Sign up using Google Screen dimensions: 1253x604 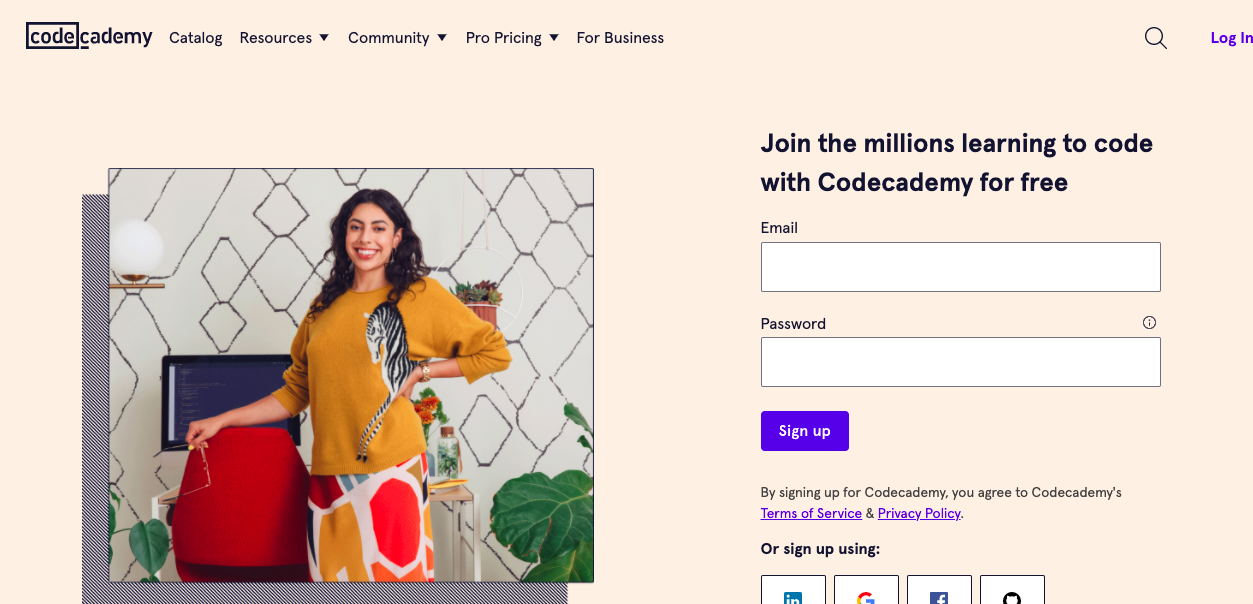(x=866, y=593)
